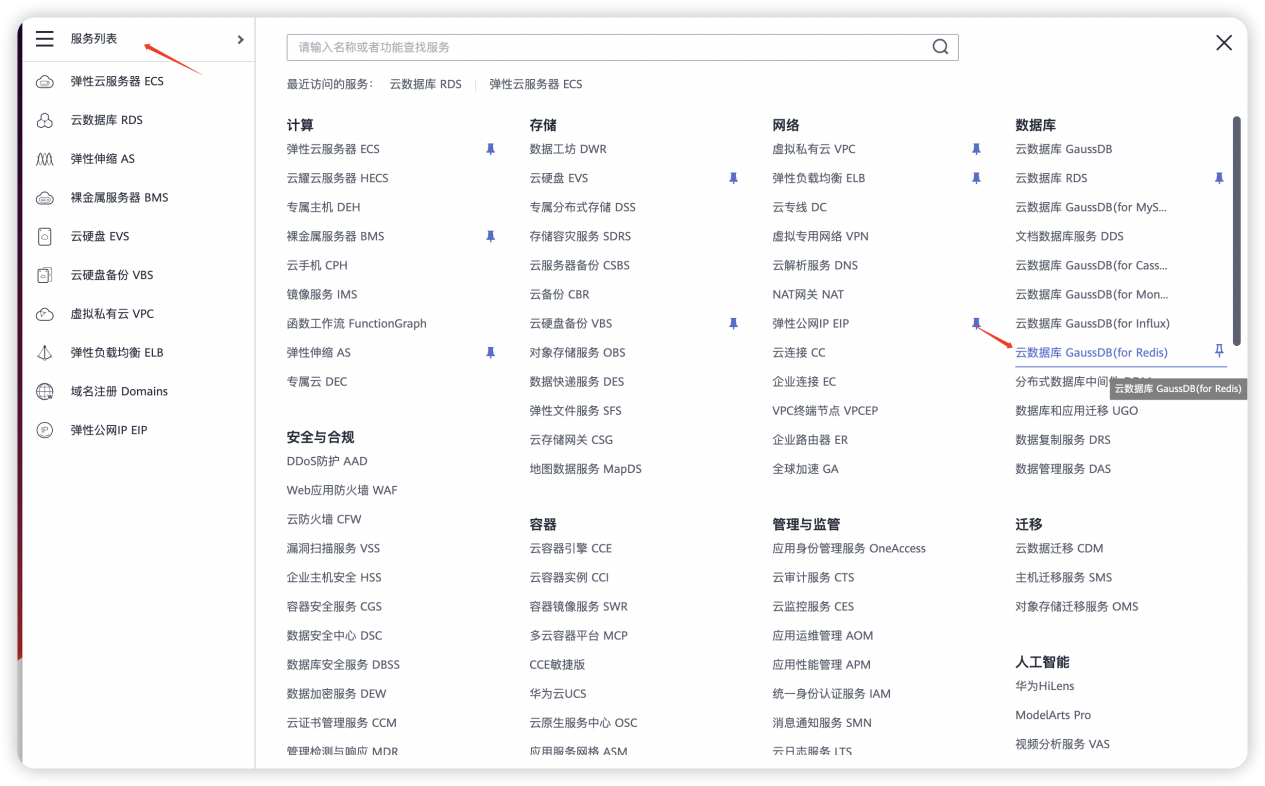Open 云监控服务 CES

pyautogui.click(x=813, y=606)
